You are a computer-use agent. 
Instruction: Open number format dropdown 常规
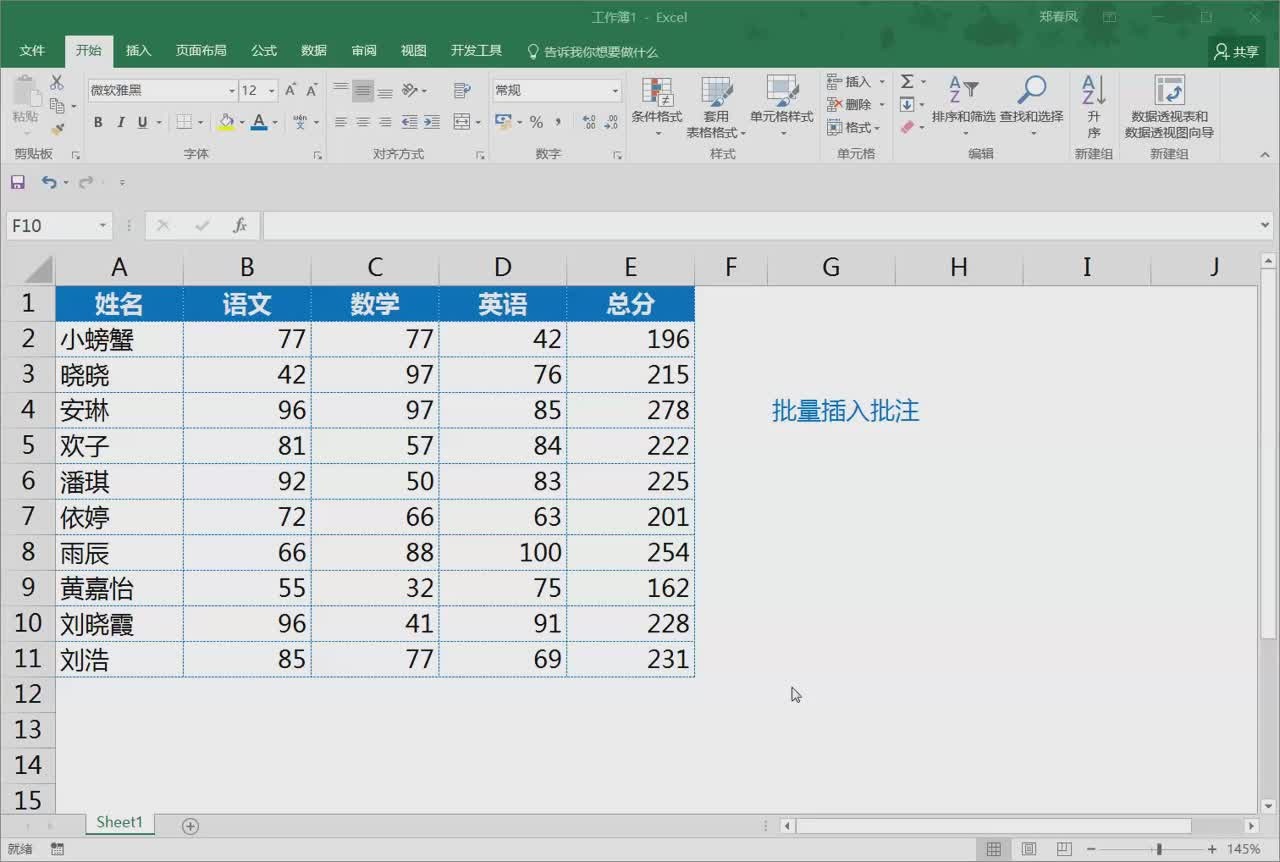(x=615, y=91)
